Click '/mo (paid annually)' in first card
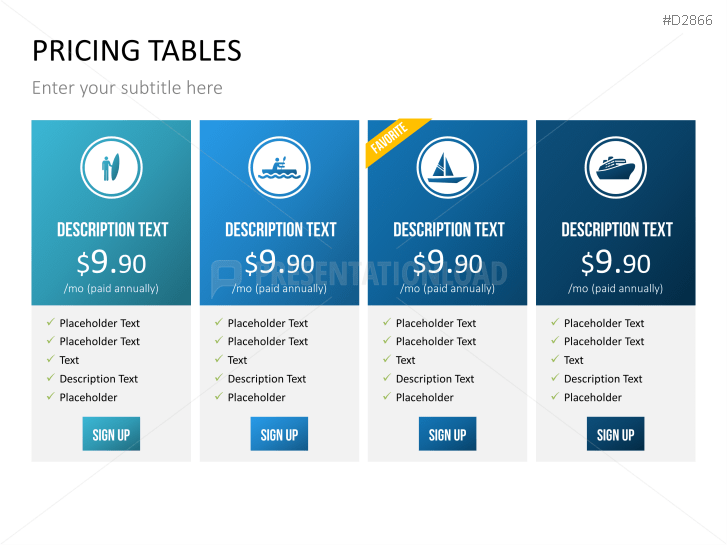The height and width of the screenshot is (545, 727). pyautogui.click(x=111, y=289)
